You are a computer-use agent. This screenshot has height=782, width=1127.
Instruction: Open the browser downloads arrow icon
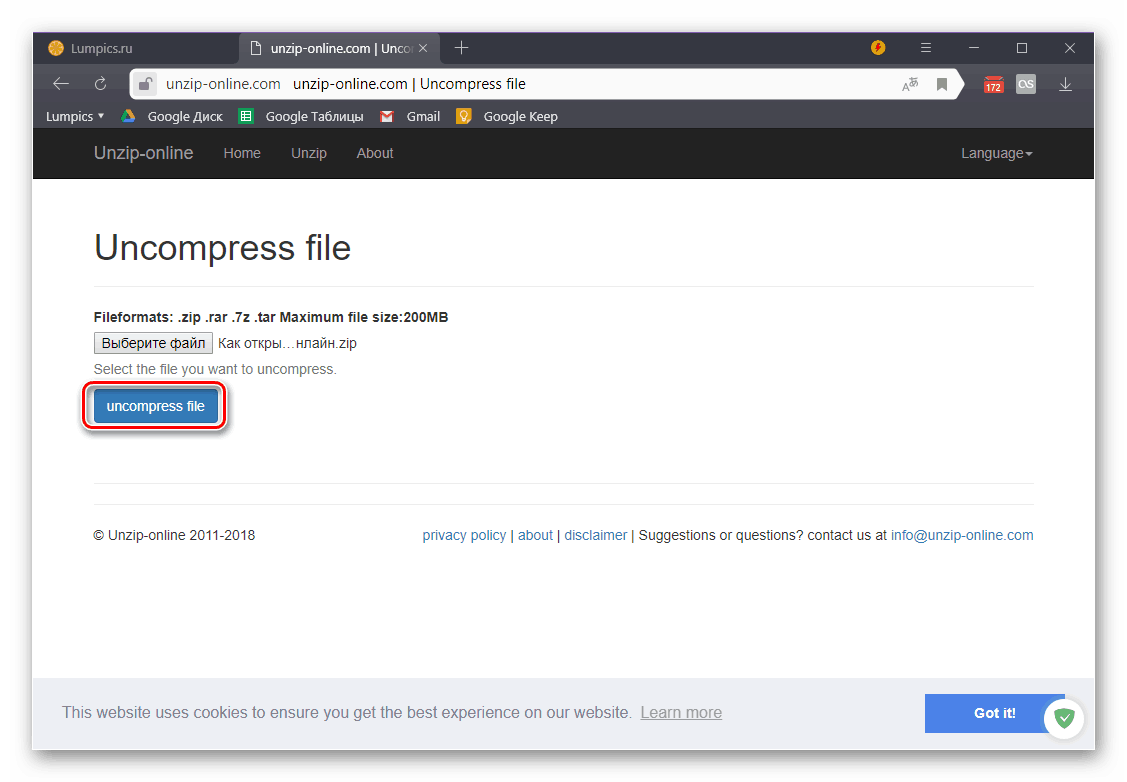point(1065,85)
